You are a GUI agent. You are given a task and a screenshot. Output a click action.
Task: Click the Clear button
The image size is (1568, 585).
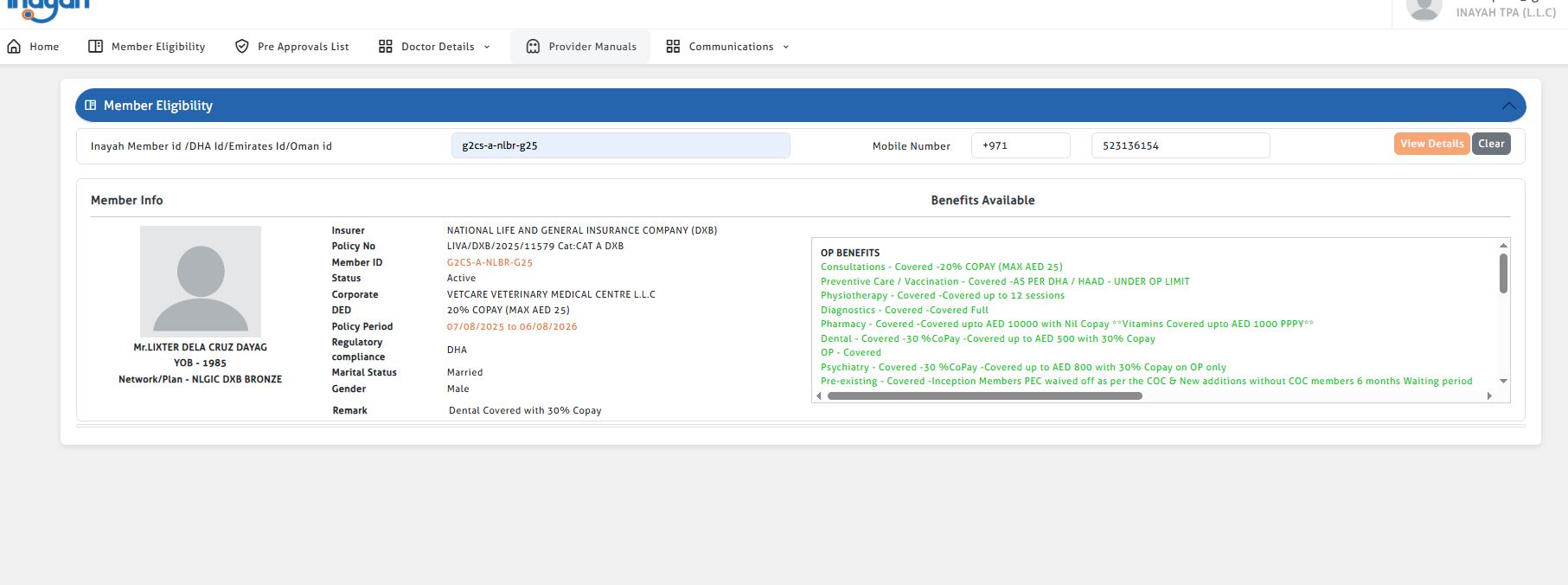pyautogui.click(x=1491, y=144)
